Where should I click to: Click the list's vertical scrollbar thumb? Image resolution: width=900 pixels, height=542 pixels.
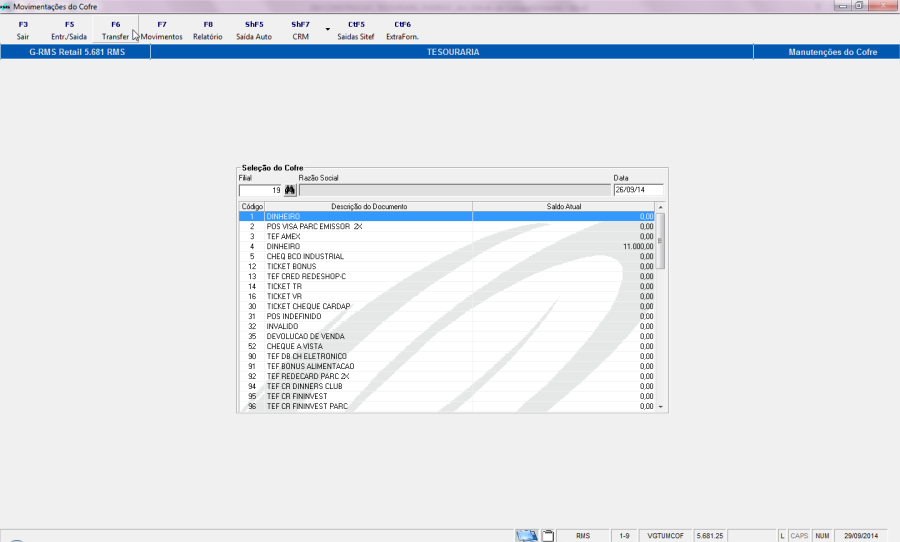(661, 241)
